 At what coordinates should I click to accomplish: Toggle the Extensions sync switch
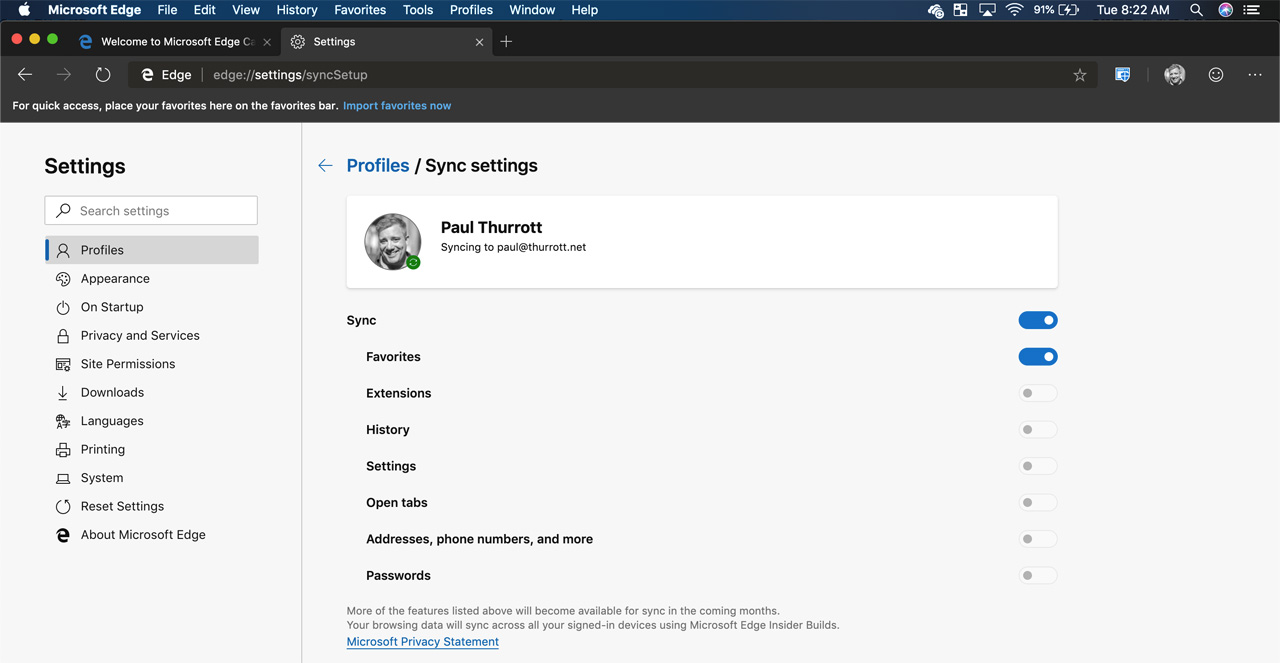(1037, 393)
